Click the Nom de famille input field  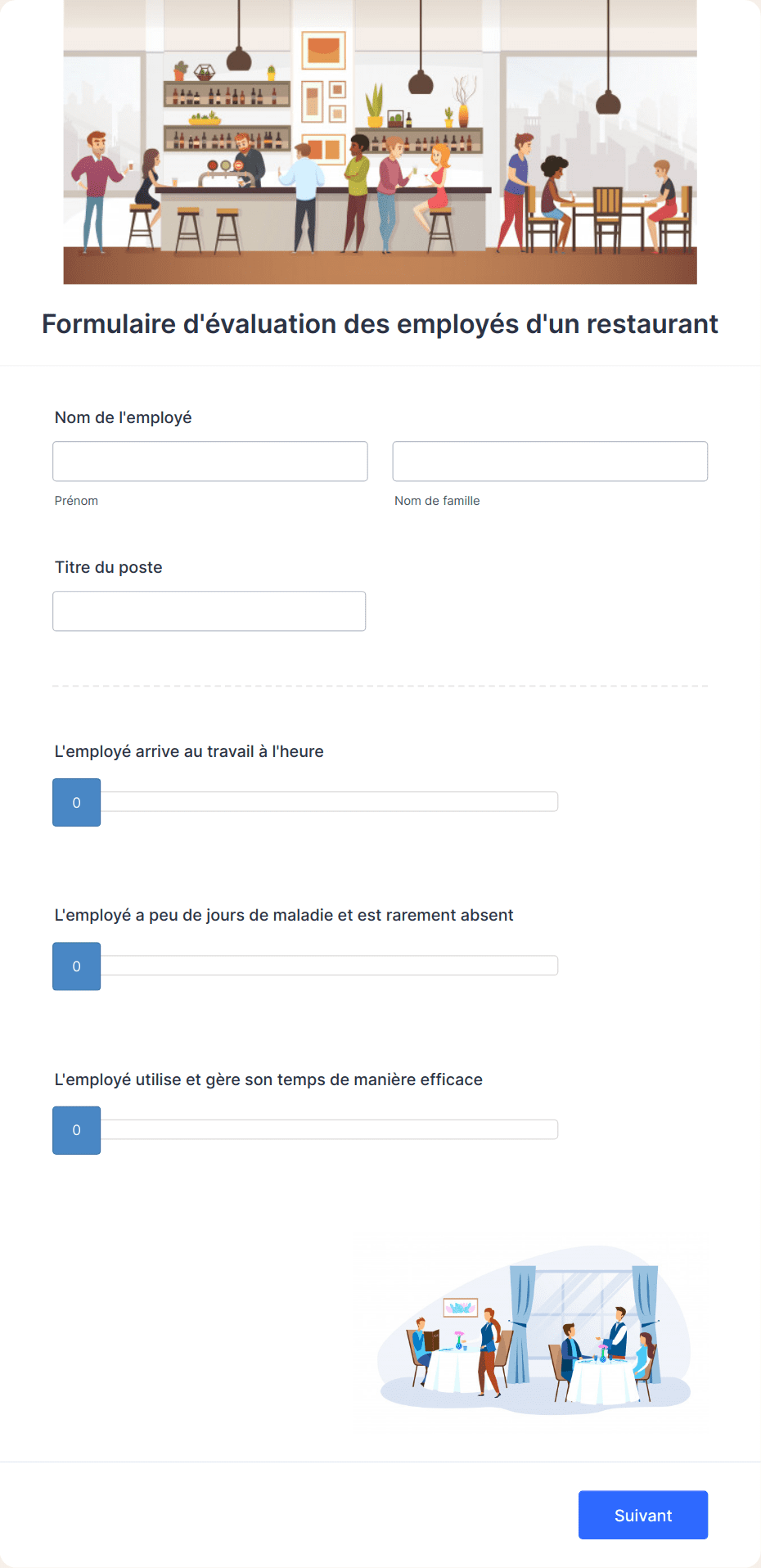(550, 462)
